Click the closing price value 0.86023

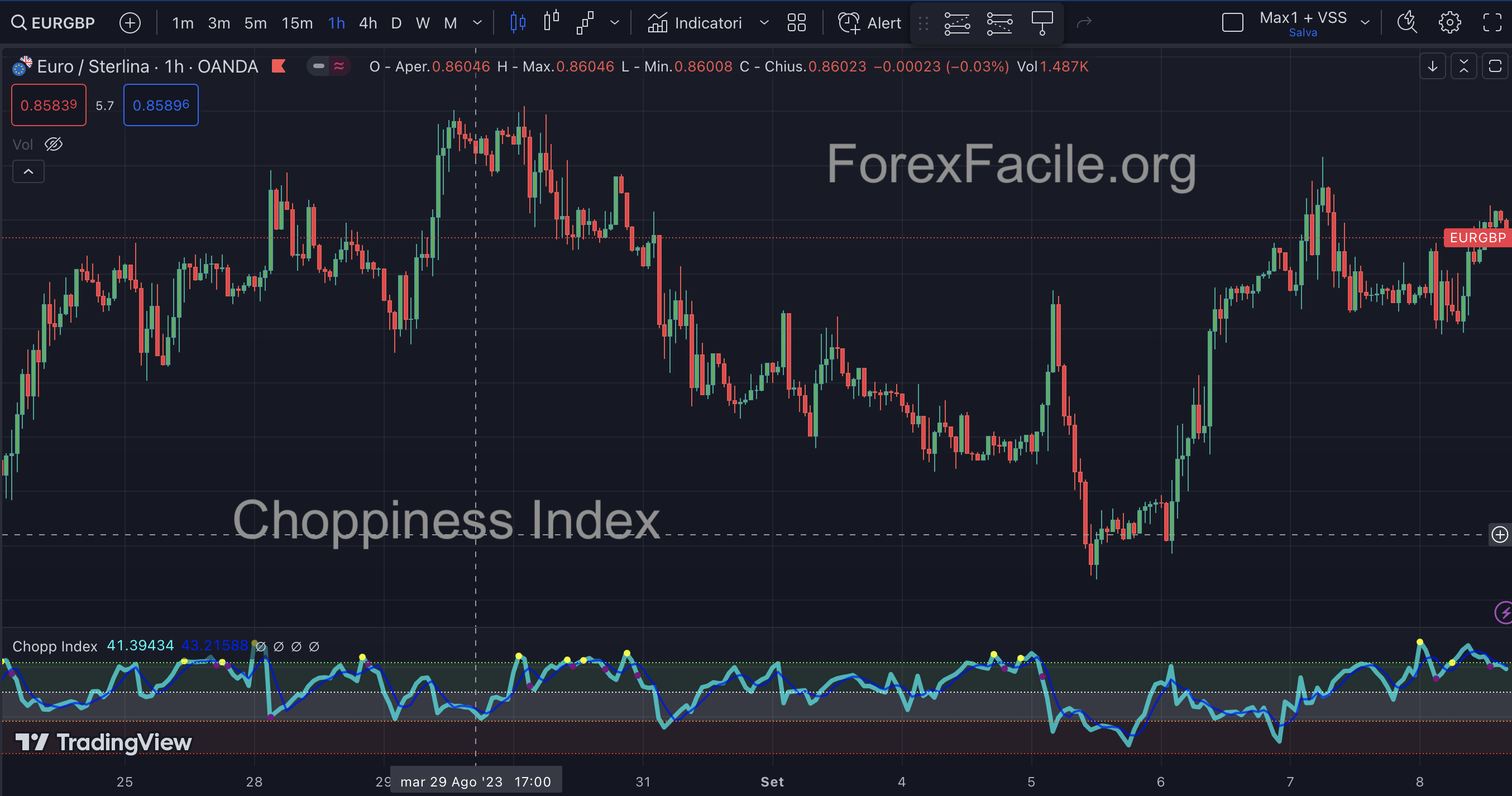838,67
